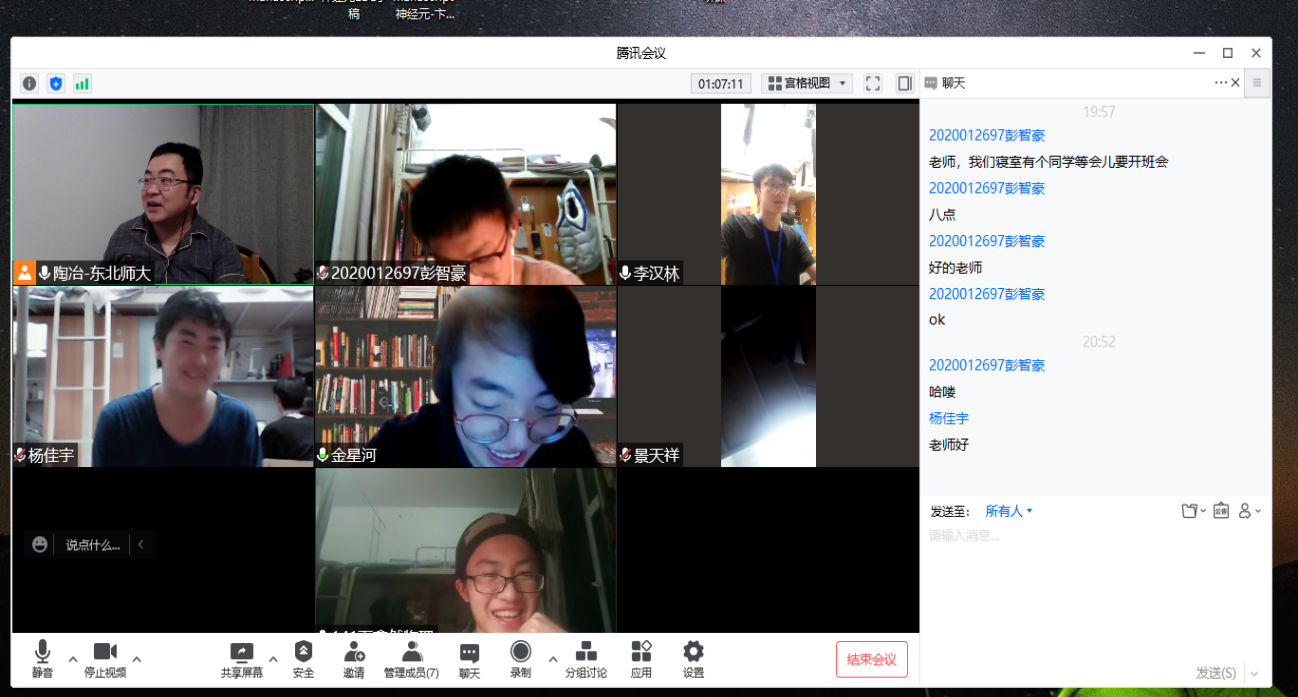The image size is (1298, 697).
Task: Select 李汉林 video tile
Action: [x=768, y=194]
